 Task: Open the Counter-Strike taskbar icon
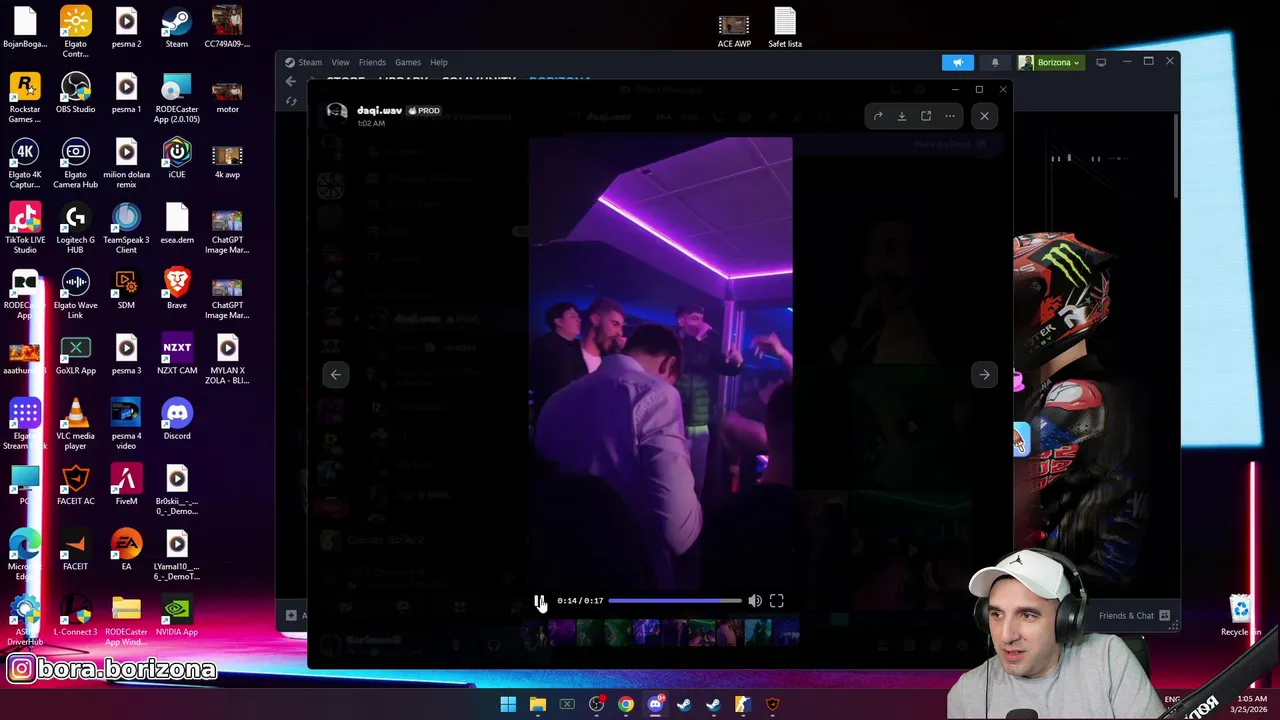pos(742,704)
